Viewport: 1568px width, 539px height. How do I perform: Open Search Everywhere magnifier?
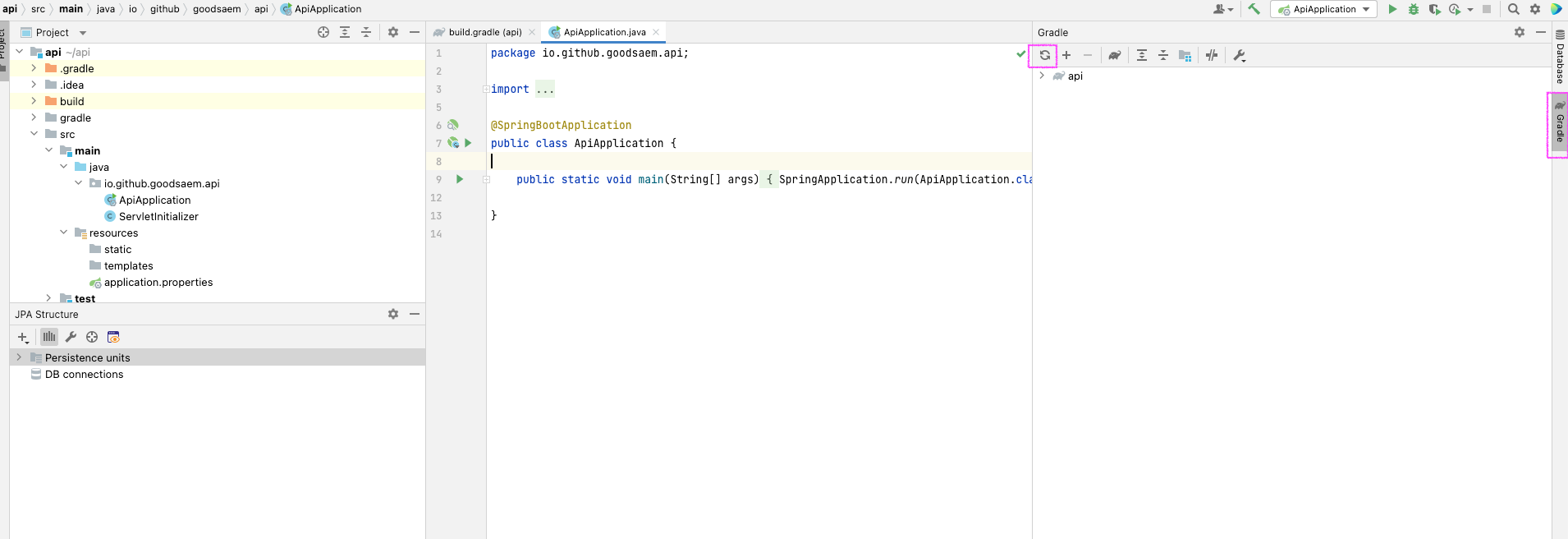pos(1514,9)
